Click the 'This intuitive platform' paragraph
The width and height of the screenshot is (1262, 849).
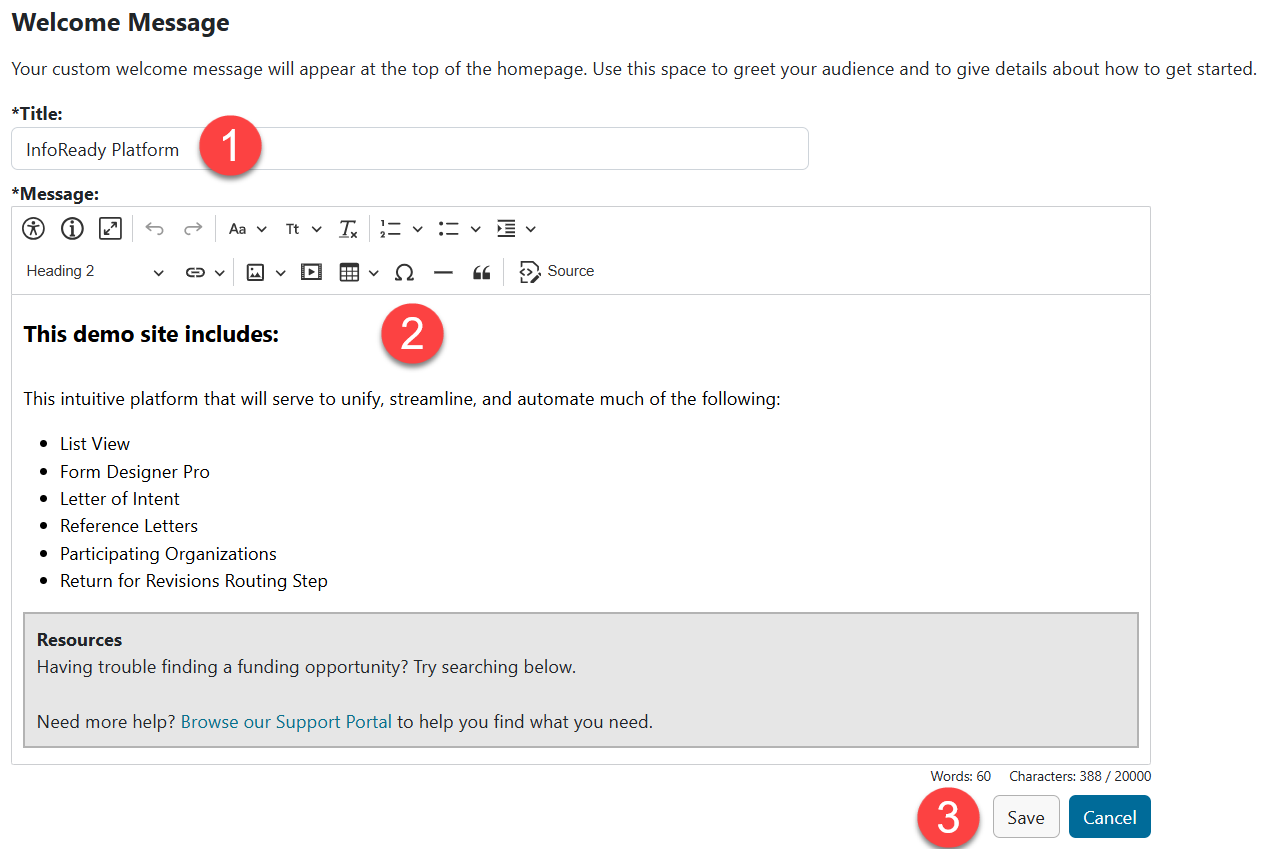point(402,399)
